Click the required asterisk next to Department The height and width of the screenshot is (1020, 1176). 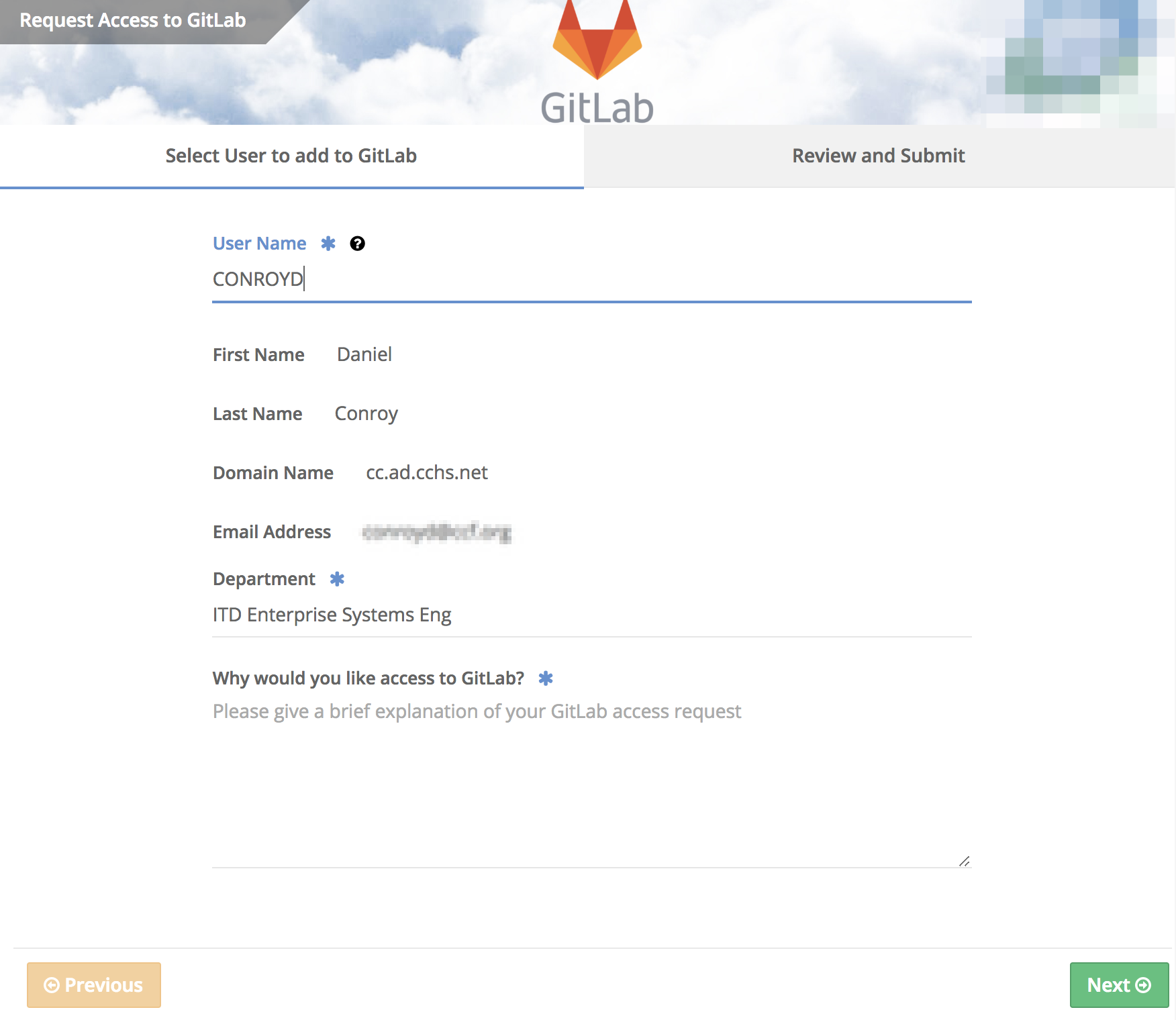[x=337, y=578]
